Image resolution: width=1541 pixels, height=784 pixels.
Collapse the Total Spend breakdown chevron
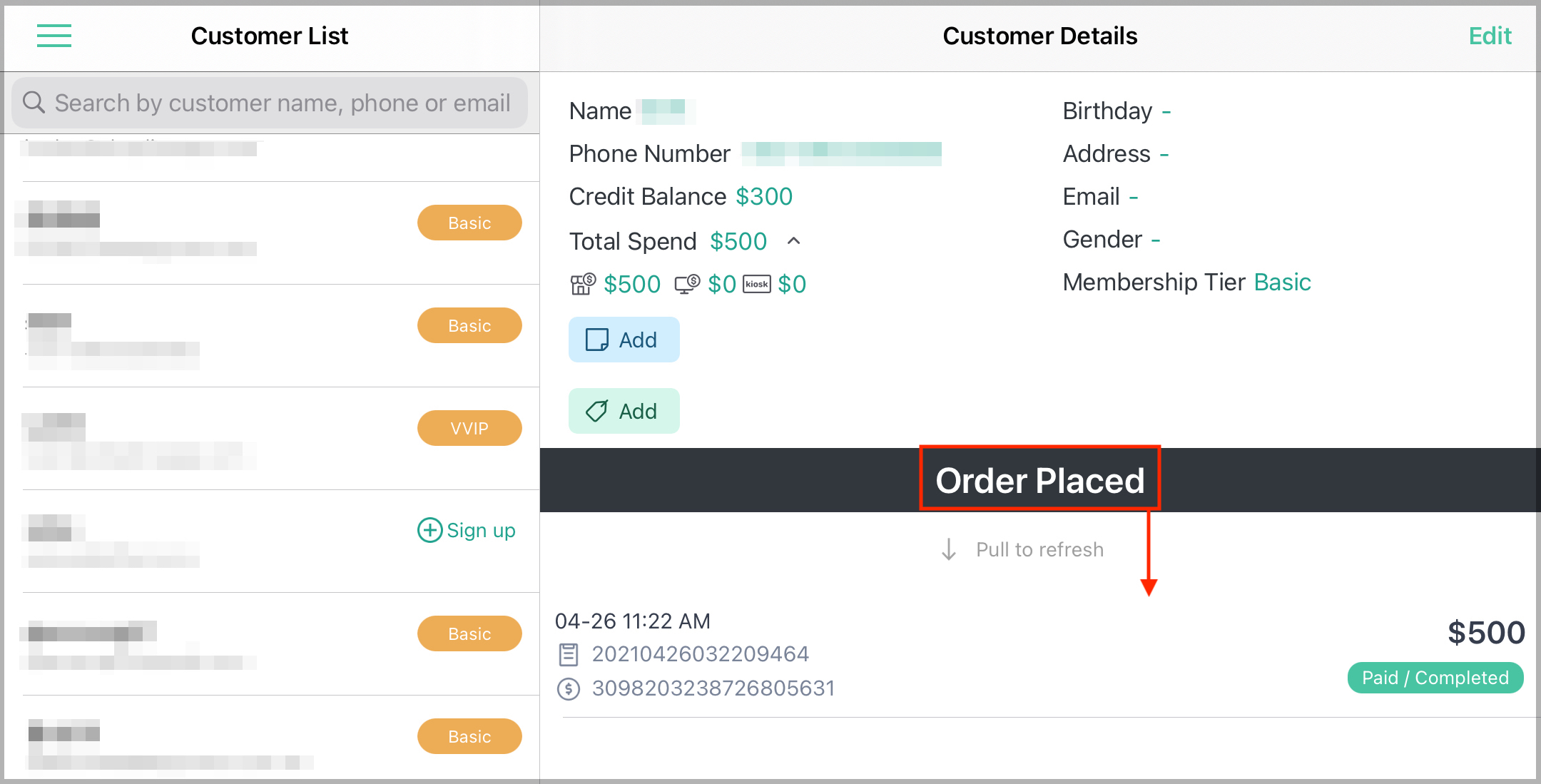click(793, 241)
